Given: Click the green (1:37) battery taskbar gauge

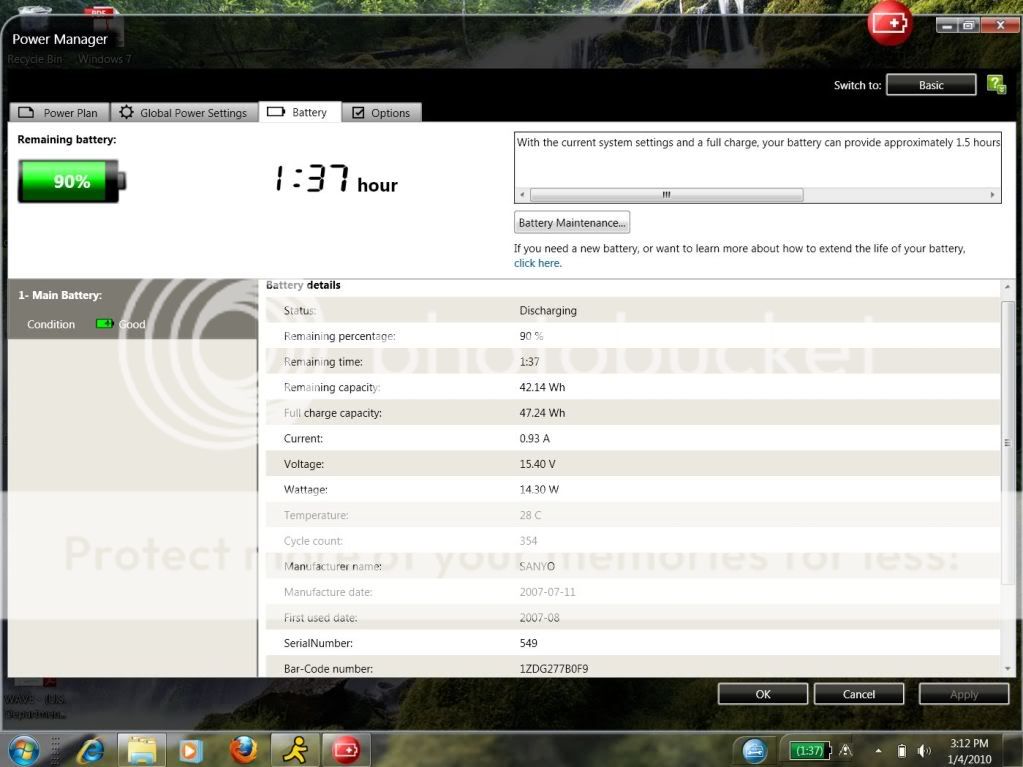Looking at the screenshot, I should click(809, 750).
